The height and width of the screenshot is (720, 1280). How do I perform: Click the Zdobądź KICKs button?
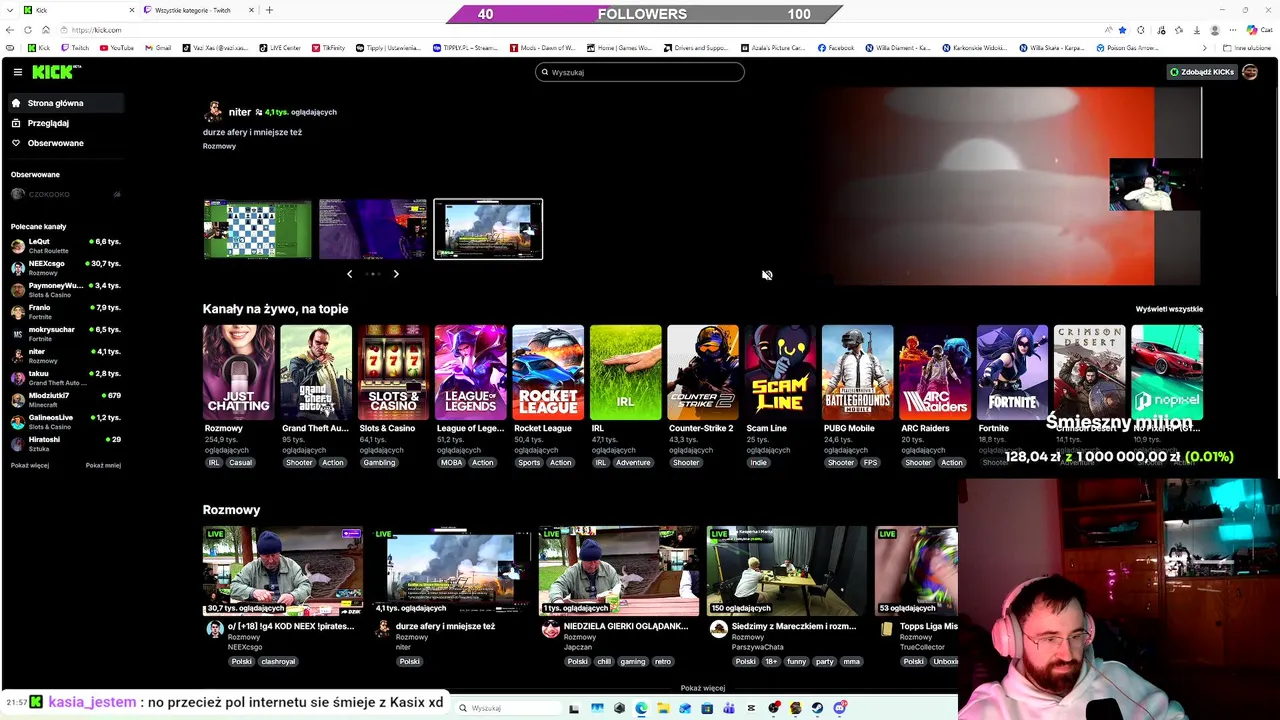pos(1202,72)
